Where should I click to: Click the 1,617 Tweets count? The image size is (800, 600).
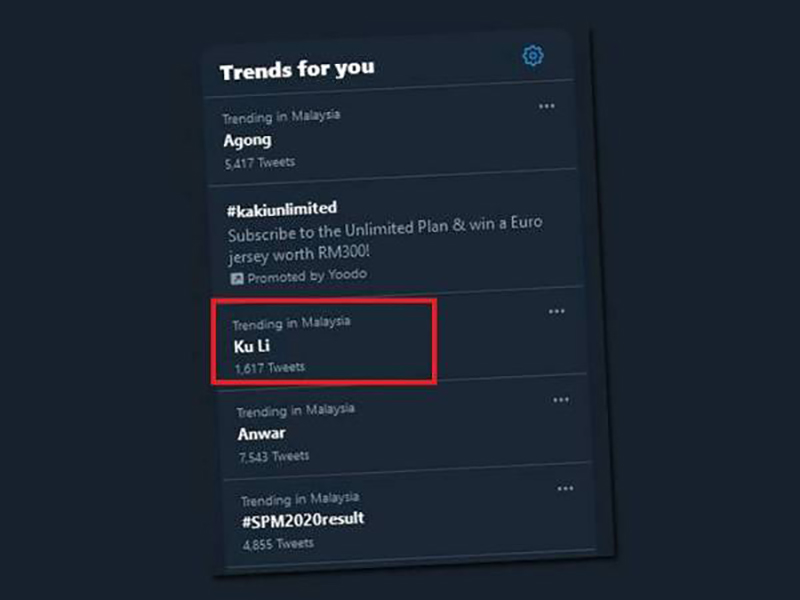click(270, 368)
